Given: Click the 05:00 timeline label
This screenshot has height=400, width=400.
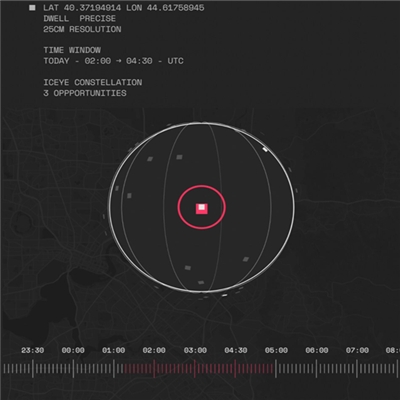Looking at the screenshot, I should tap(276, 350).
